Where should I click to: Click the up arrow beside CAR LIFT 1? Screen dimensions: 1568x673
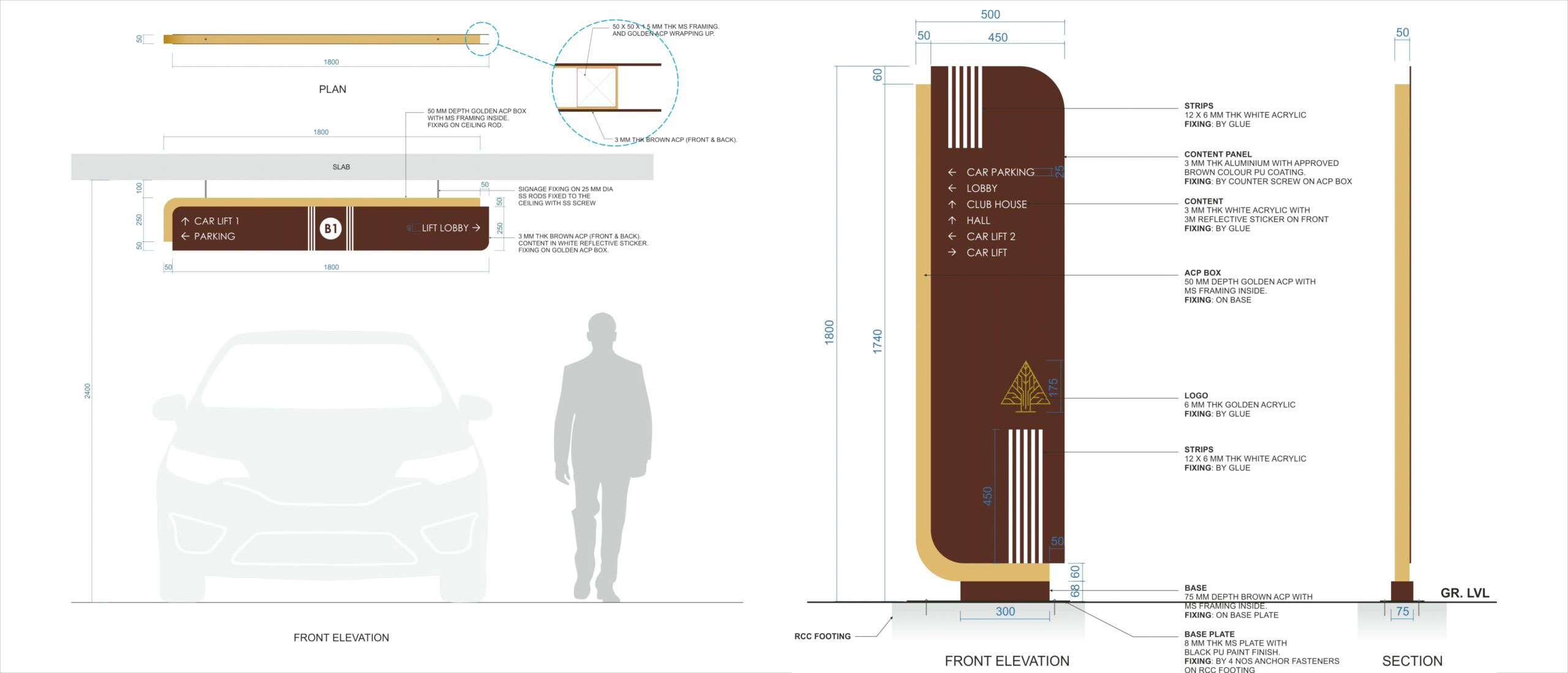click(x=185, y=221)
